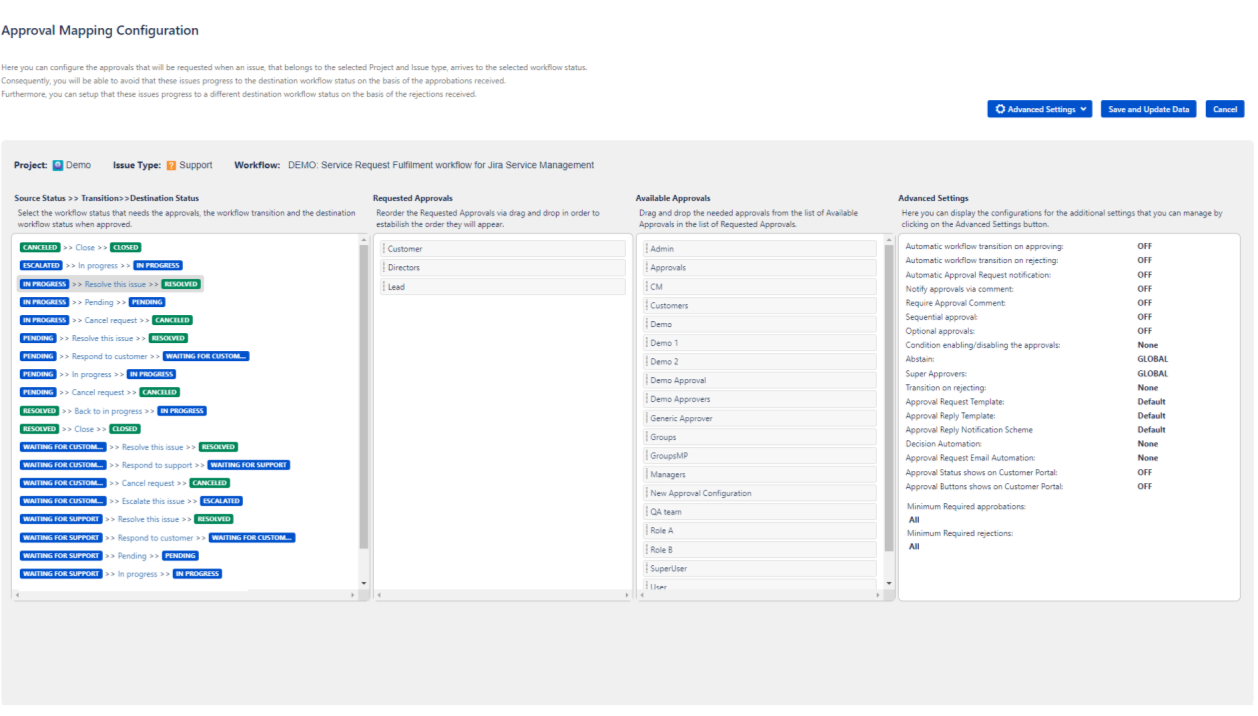Select PENDING >> Resolve this issue >> RESOLVED
The image size is (1258, 716).
pyautogui.click(x=104, y=338)
